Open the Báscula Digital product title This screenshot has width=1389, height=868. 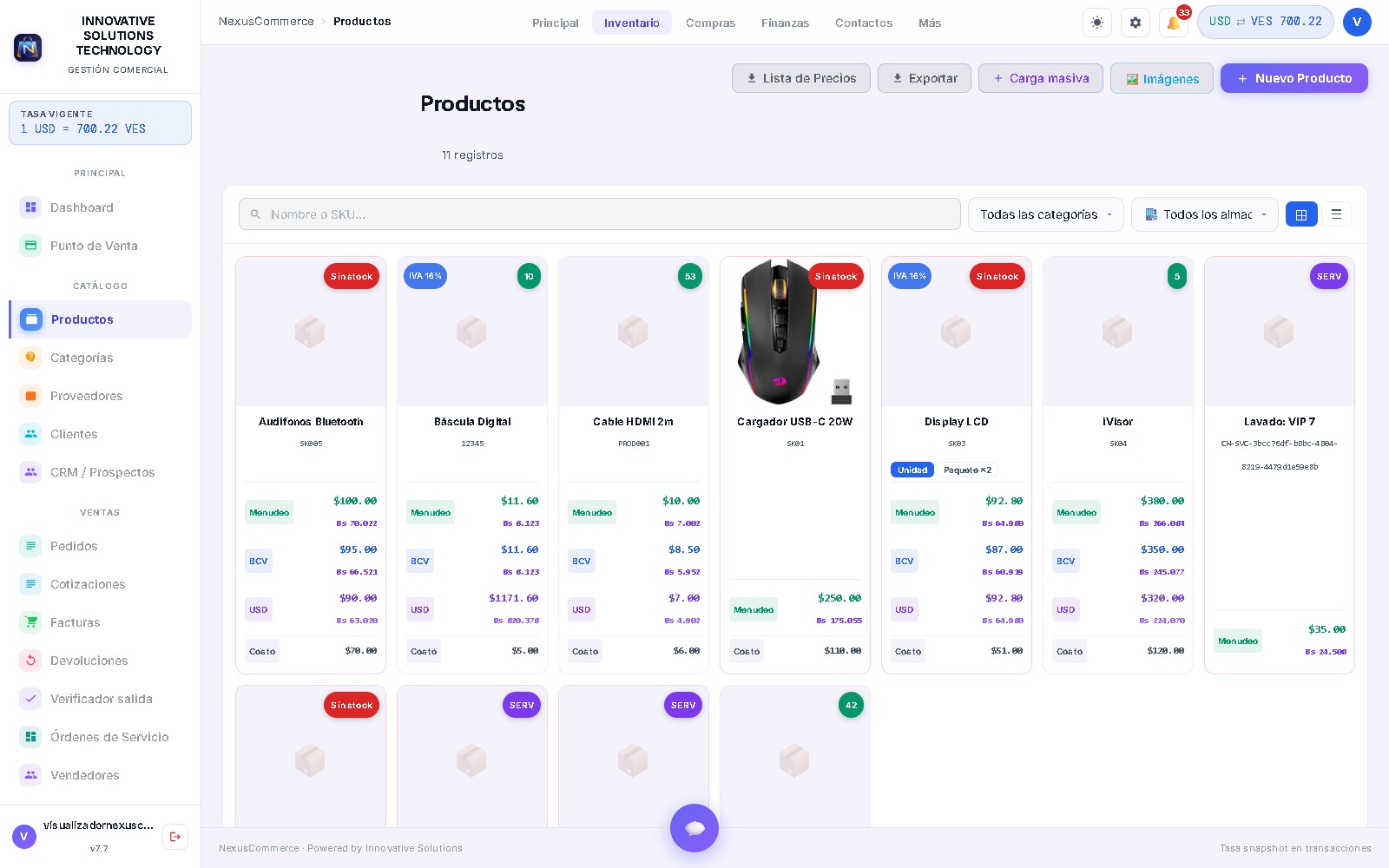[x=472, y=422]
